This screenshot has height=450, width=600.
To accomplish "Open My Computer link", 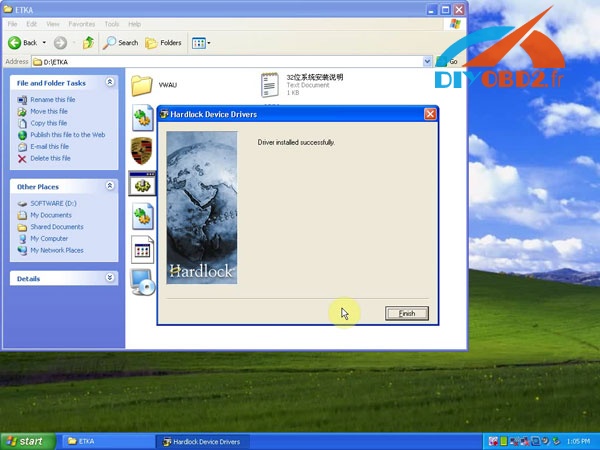I will click(x=49, y=239).
